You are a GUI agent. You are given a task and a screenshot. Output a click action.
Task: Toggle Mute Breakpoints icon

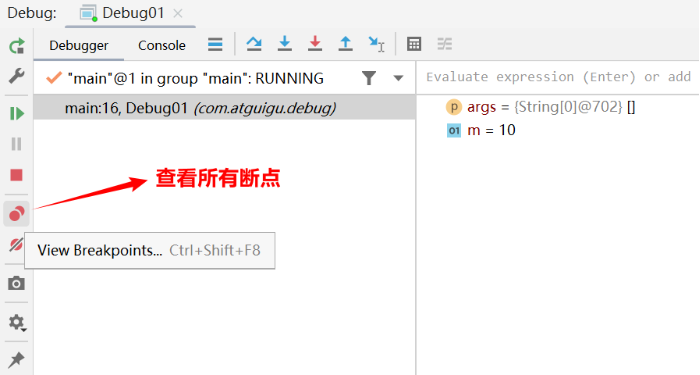pyautogui.click(x=16, y=245)
